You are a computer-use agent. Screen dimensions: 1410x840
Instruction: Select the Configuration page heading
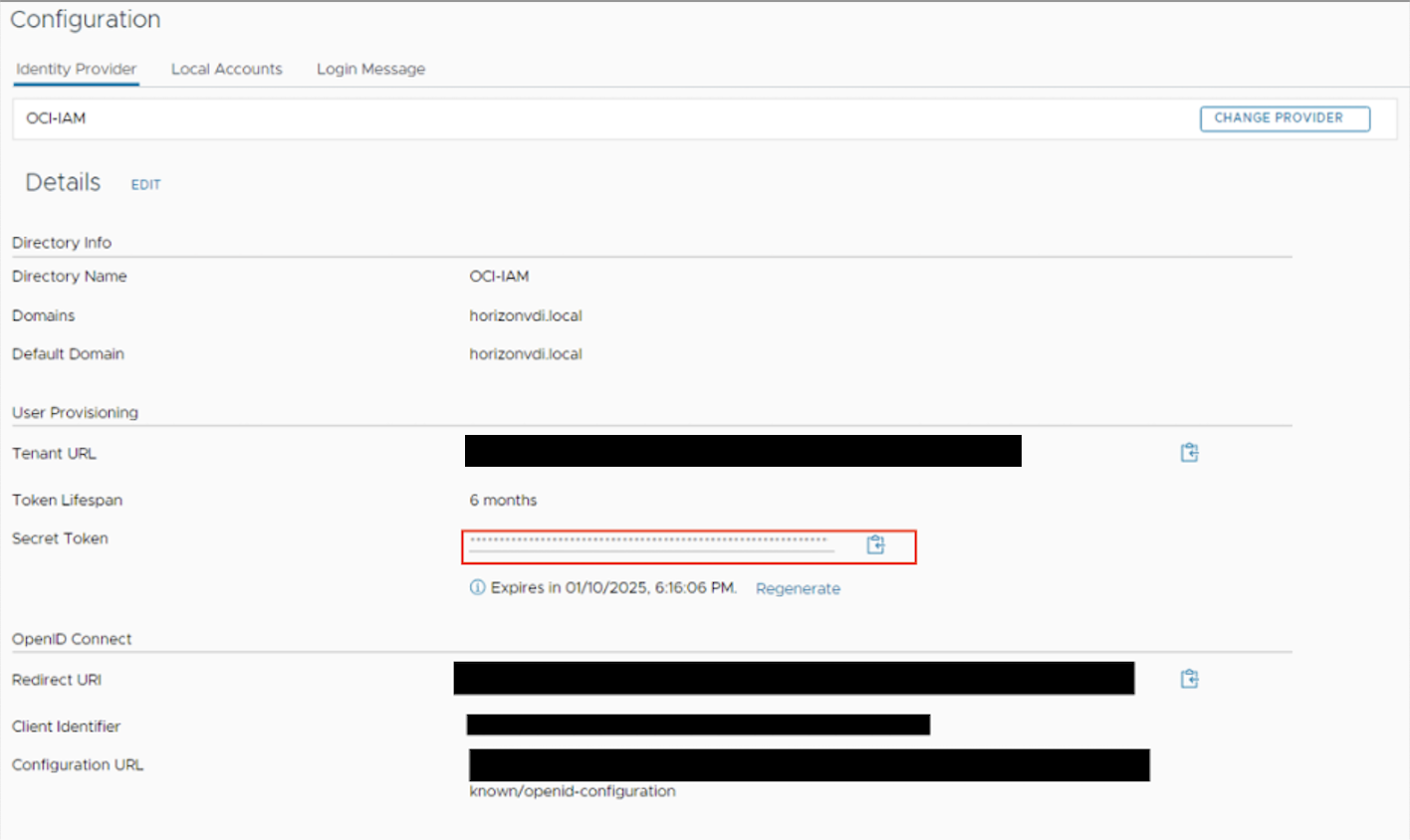pyautogui.click(x=85, y=20)
